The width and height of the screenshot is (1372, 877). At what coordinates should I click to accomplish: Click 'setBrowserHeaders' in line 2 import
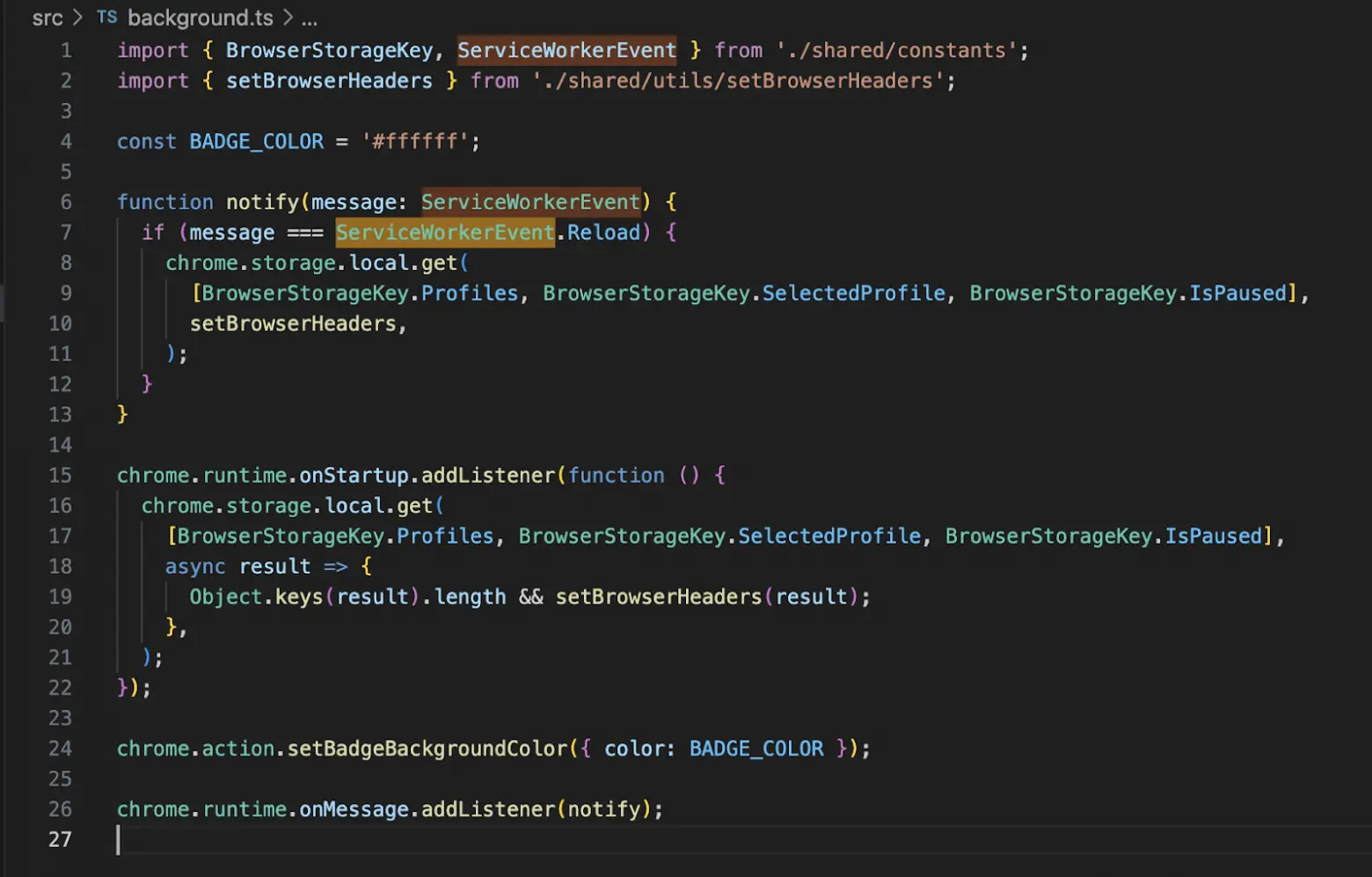(x=329, y=81)
